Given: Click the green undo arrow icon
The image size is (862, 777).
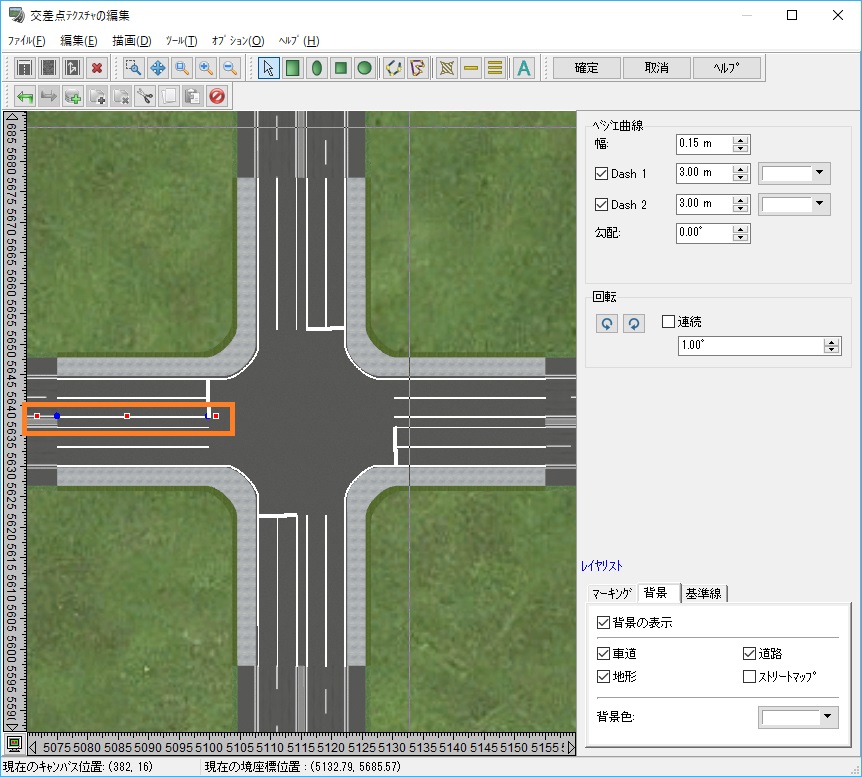Looking at the screenshot, I should [x=25, y=97].
